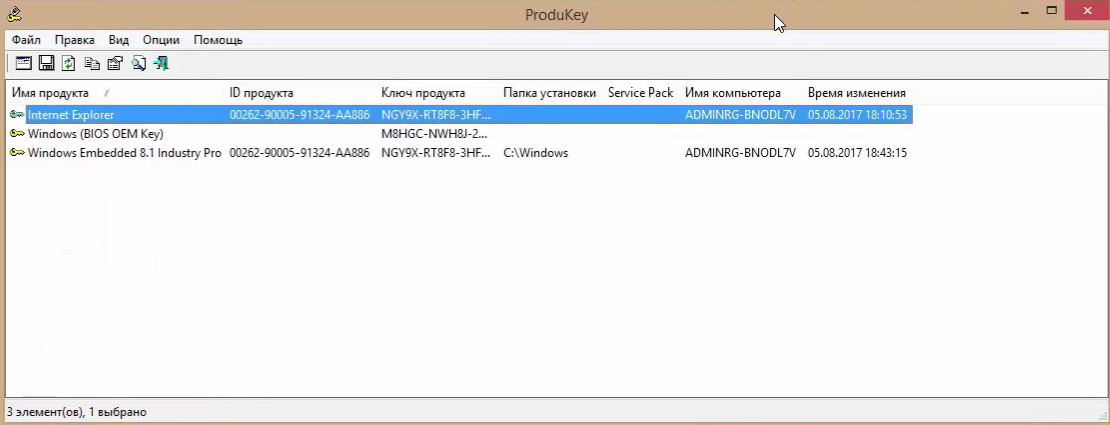Click the Select Source toolbar icon
Screen dimensions: 1110x425
(23, 64)
